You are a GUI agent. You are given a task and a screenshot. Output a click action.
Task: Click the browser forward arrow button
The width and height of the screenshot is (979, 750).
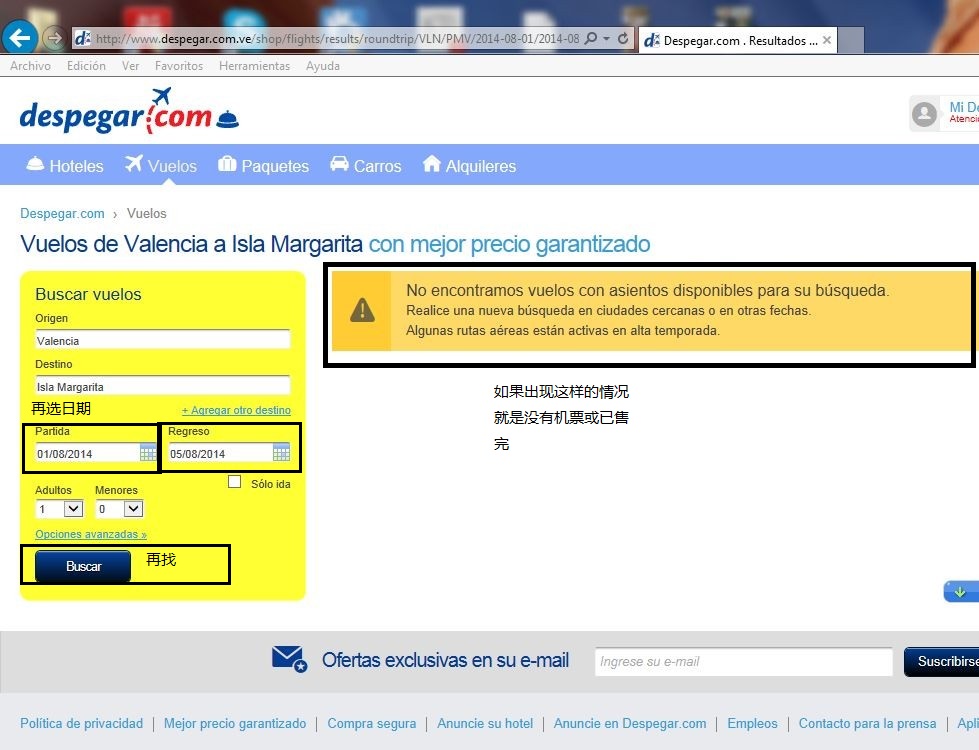55,39
